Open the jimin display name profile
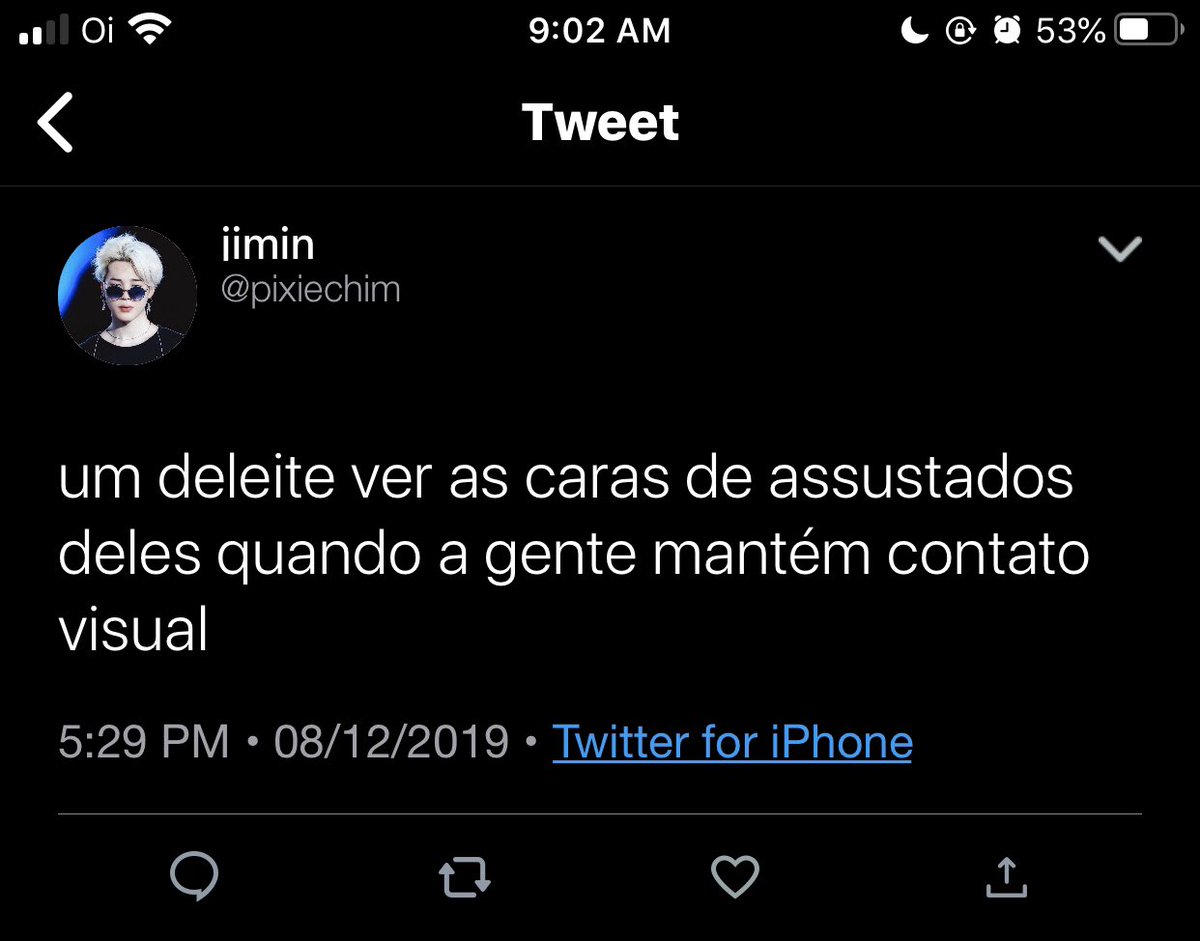Image resolution: width=1200 pixels, height=941 pixels. [265, 245]
